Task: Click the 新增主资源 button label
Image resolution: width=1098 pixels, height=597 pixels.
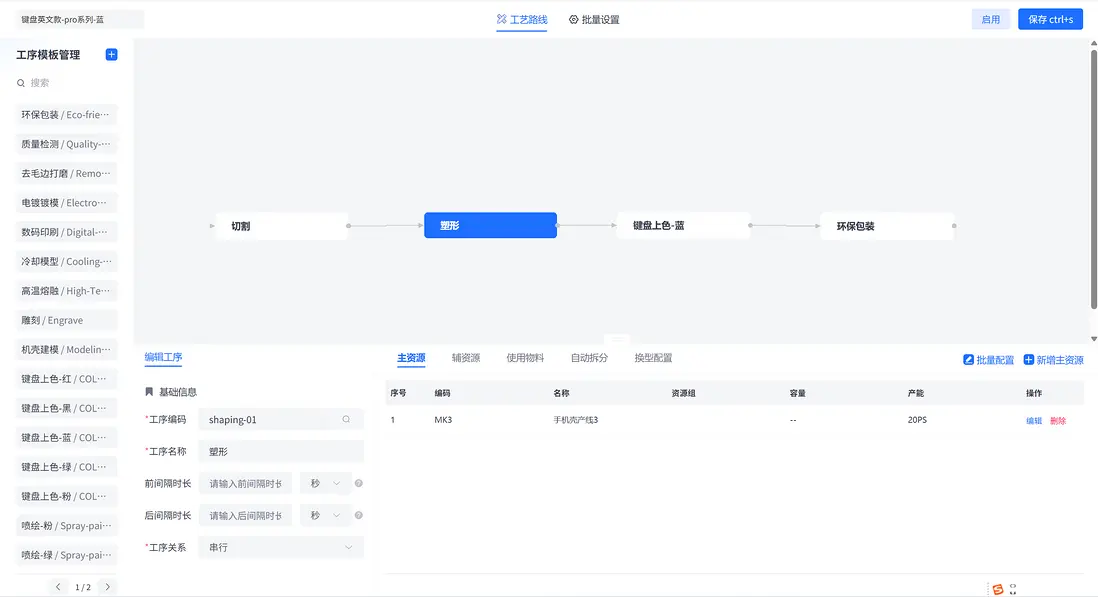Action: (1059, 360)
